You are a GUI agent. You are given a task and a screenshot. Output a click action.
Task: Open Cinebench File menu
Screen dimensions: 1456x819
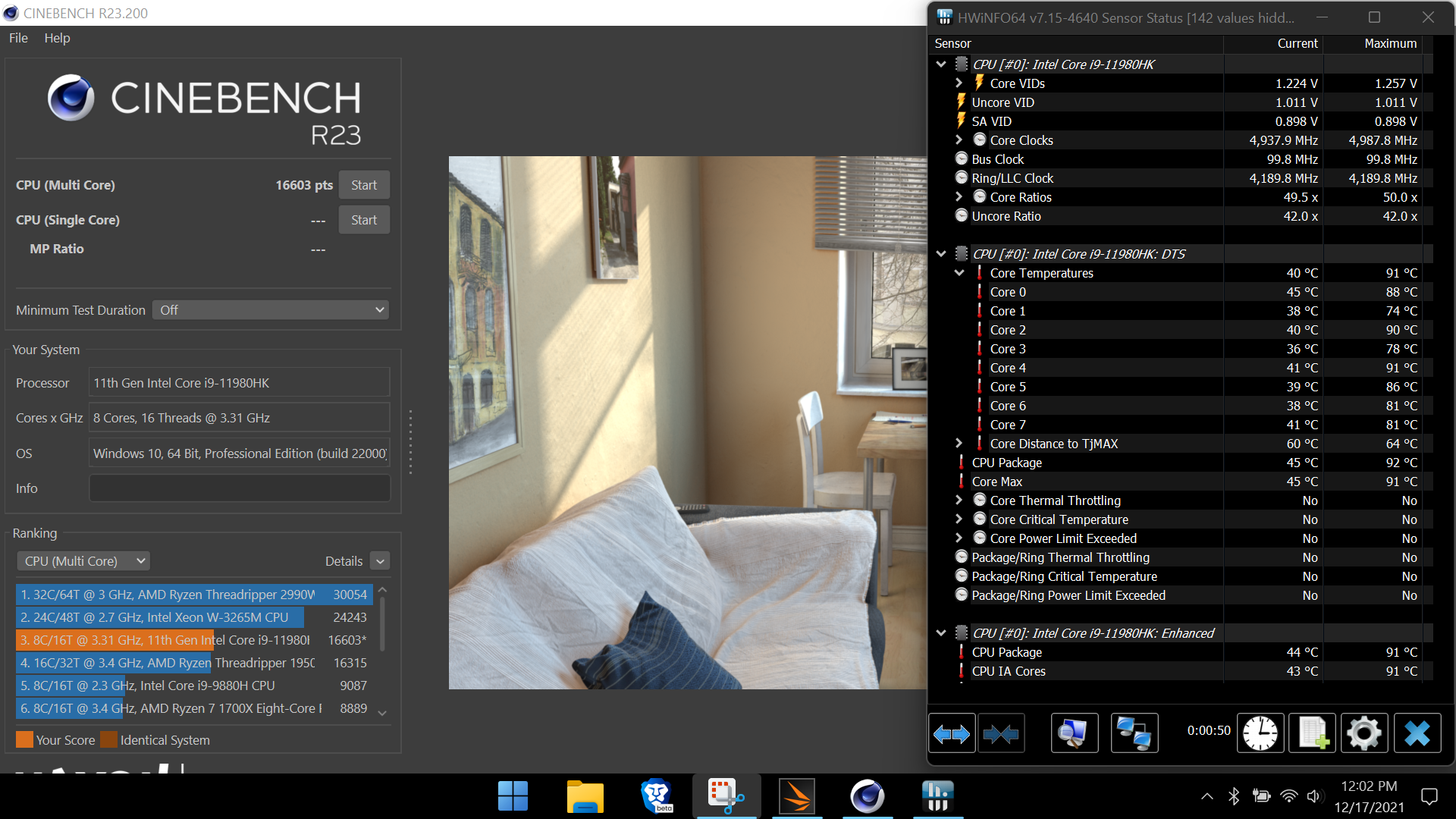(x=18, y=38)
